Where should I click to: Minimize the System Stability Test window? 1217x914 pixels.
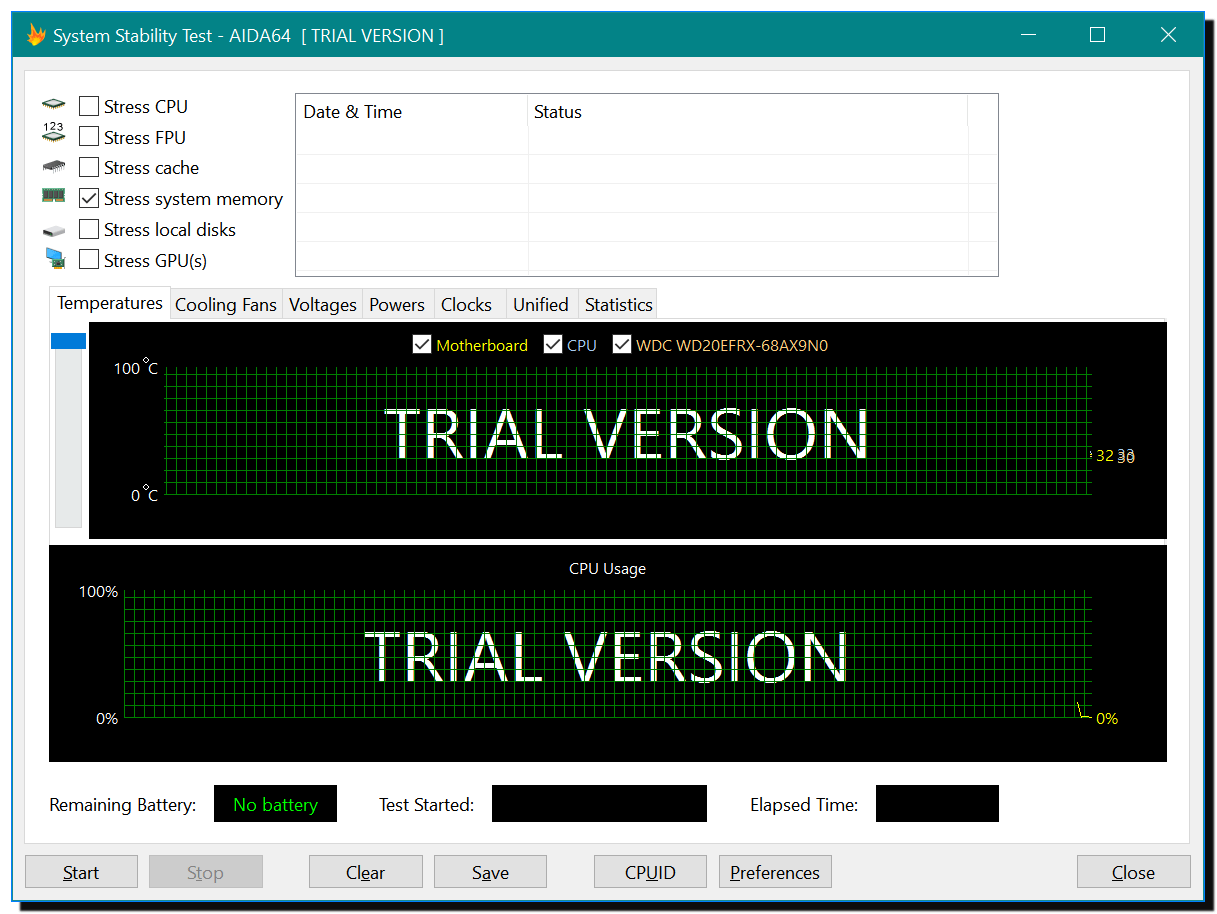click(x=1029, y=35)
